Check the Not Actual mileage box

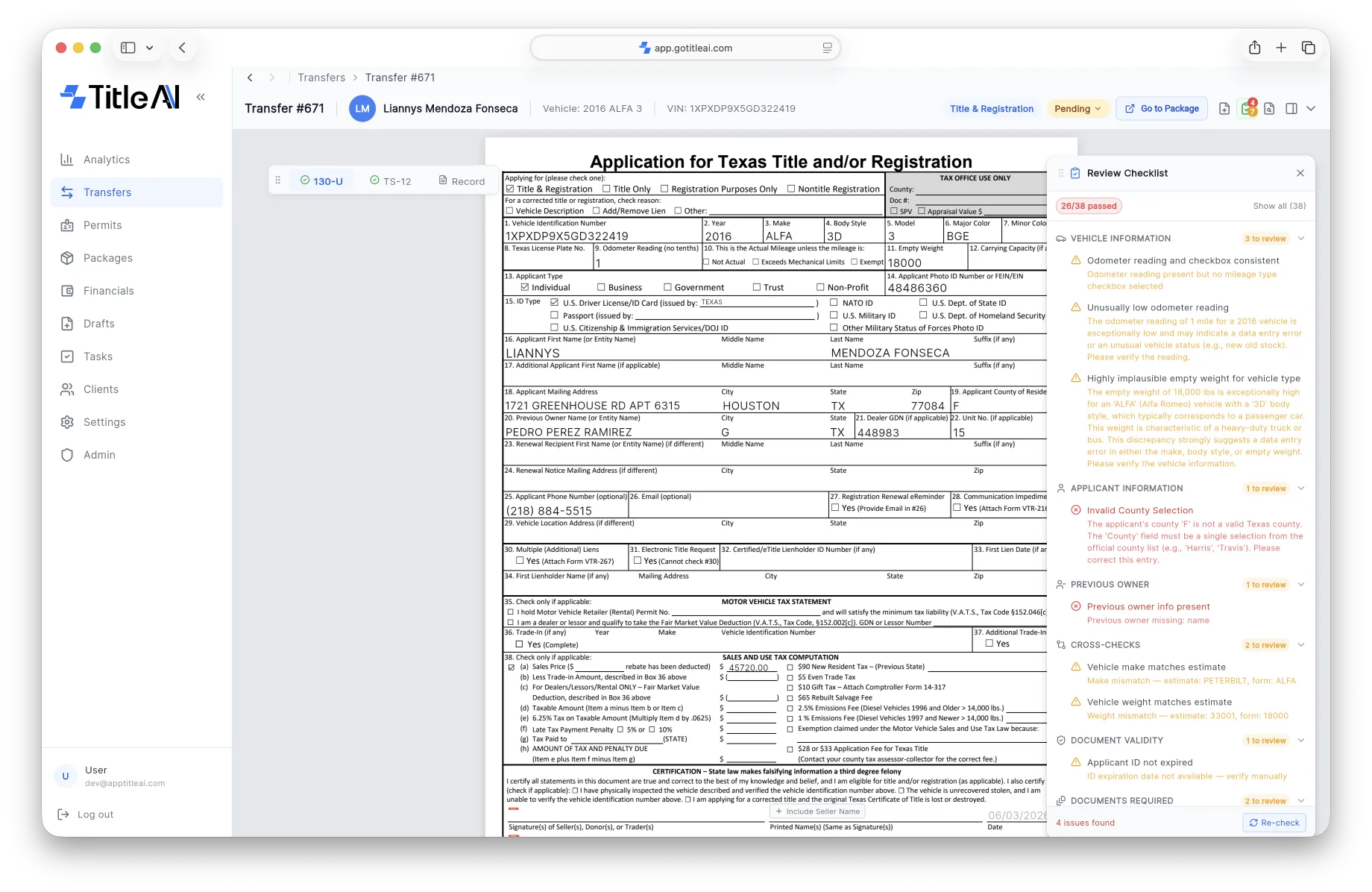click(706, 262)
